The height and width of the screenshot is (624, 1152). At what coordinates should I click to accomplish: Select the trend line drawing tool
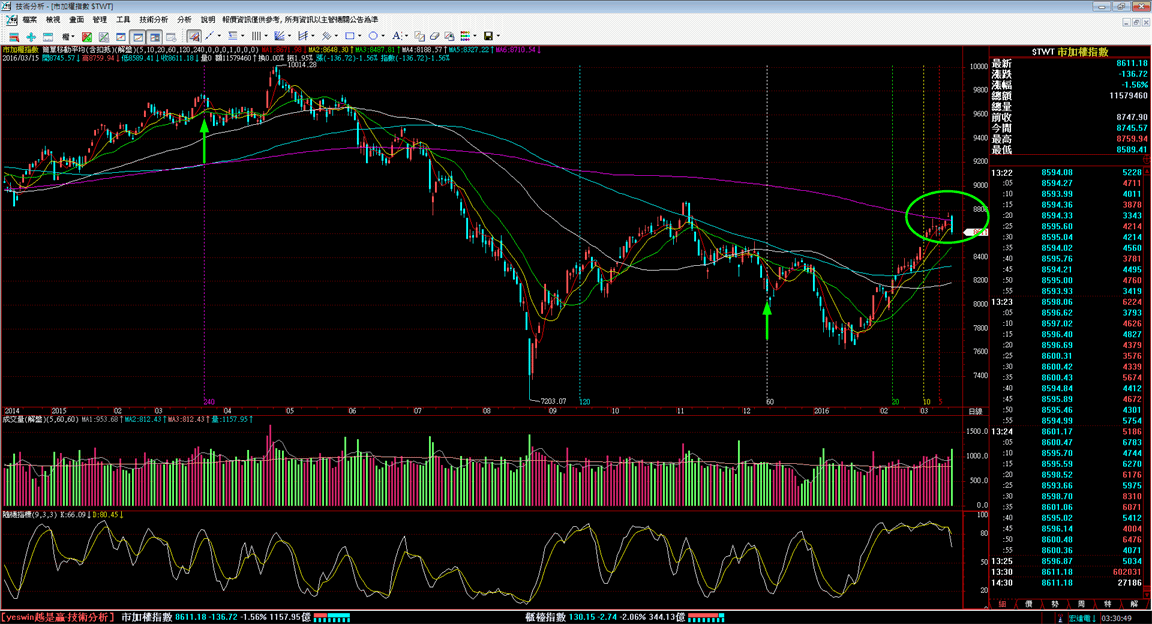pos(209,36)
